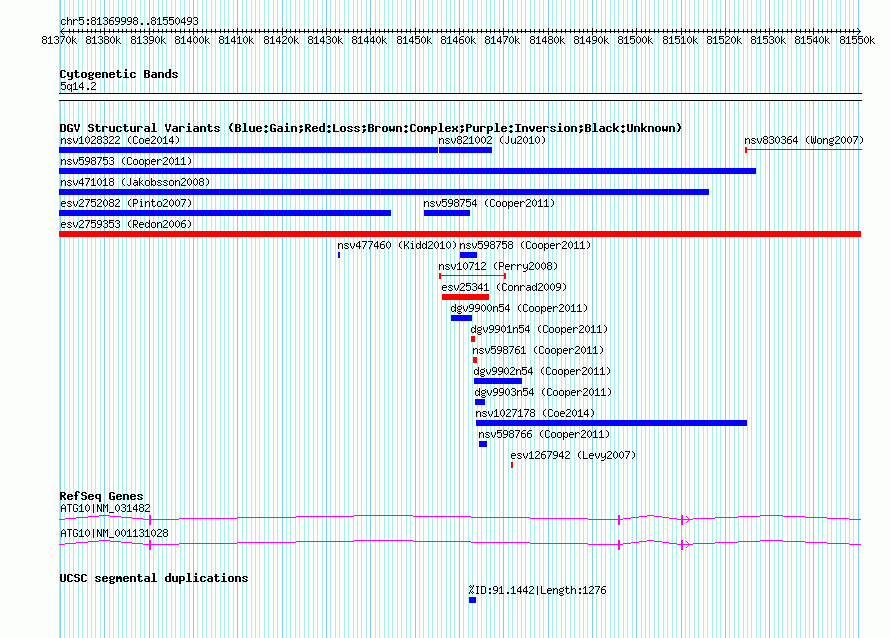Image resolution: width=890 pixels, height=638 pixels.
Task: Click ATG10|NM_031482 gene label
Action: point(105,508)
